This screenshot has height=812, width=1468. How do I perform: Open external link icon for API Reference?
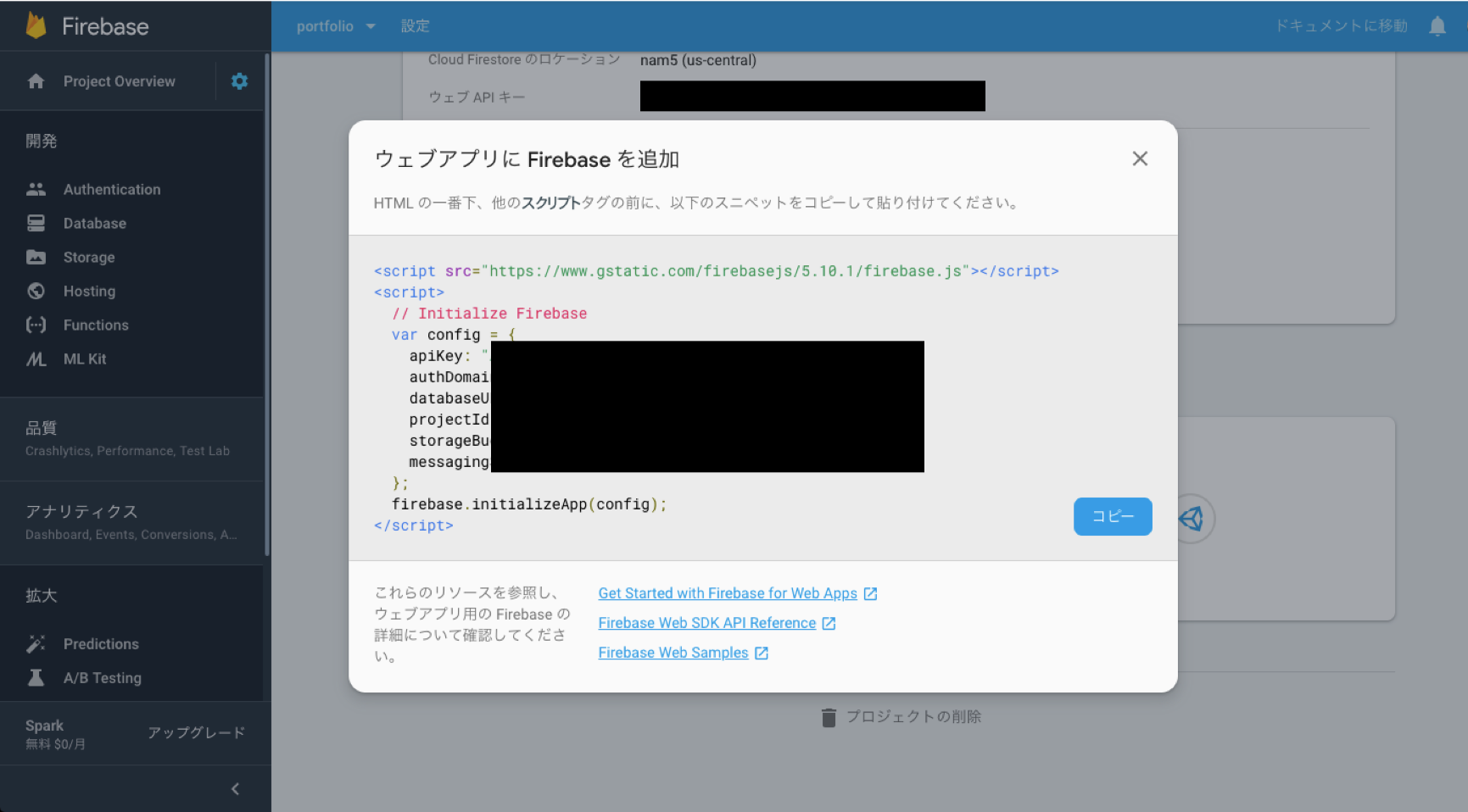pos(829,623)
